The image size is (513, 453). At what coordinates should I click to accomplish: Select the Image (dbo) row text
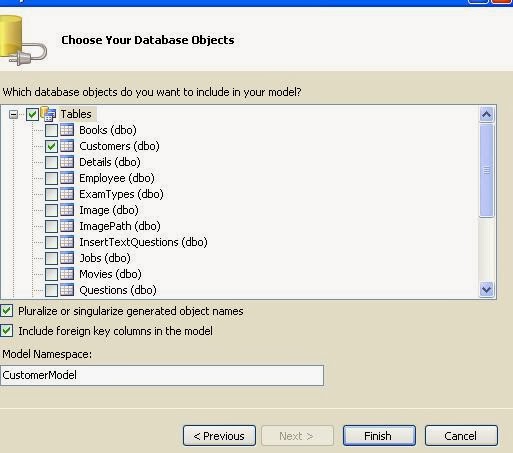coord(109,210)
